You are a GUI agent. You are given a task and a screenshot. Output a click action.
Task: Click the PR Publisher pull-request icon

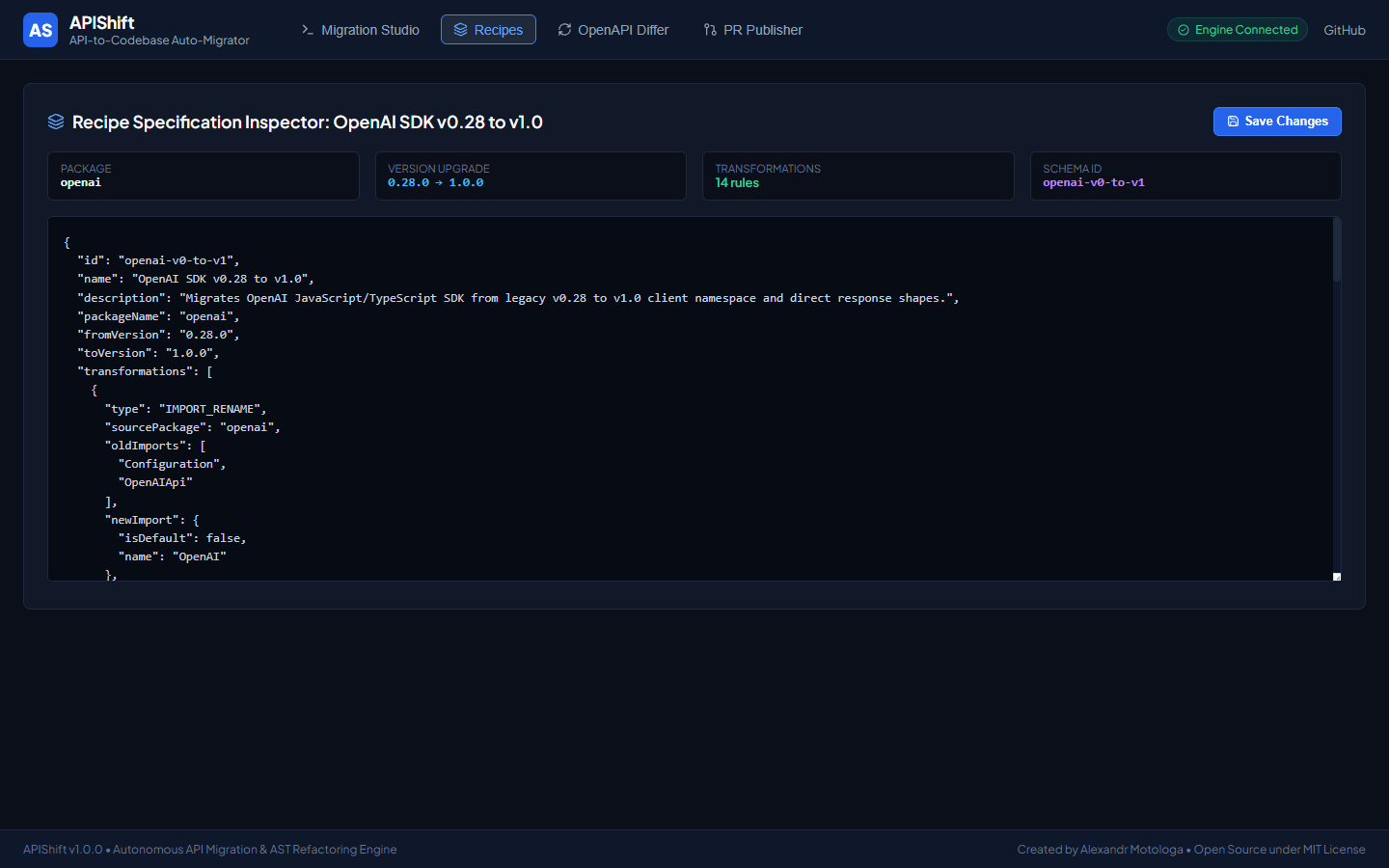pyautogui.click(x=710, y=30)
